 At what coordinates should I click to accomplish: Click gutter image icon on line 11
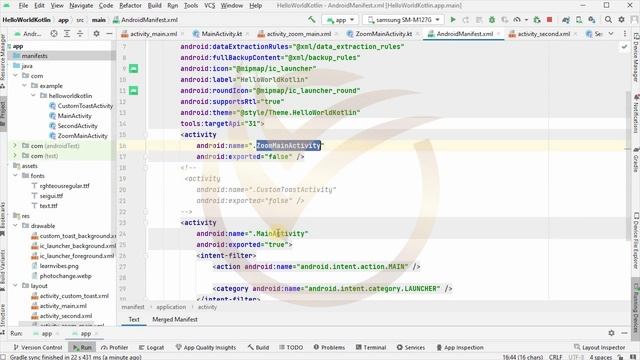[x=133, y=90]
